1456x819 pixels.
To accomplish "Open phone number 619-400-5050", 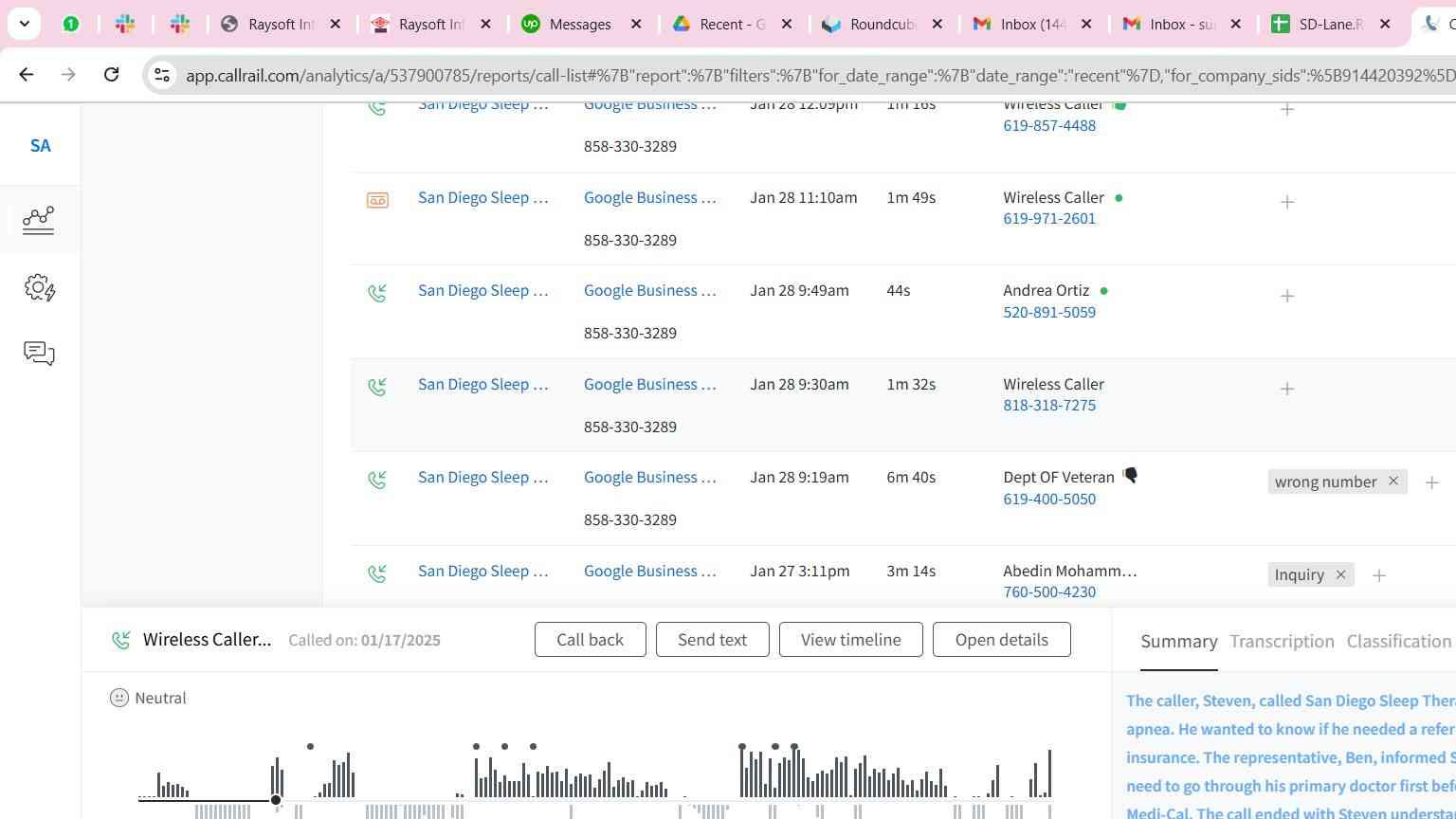I will tap(1049, 500).
